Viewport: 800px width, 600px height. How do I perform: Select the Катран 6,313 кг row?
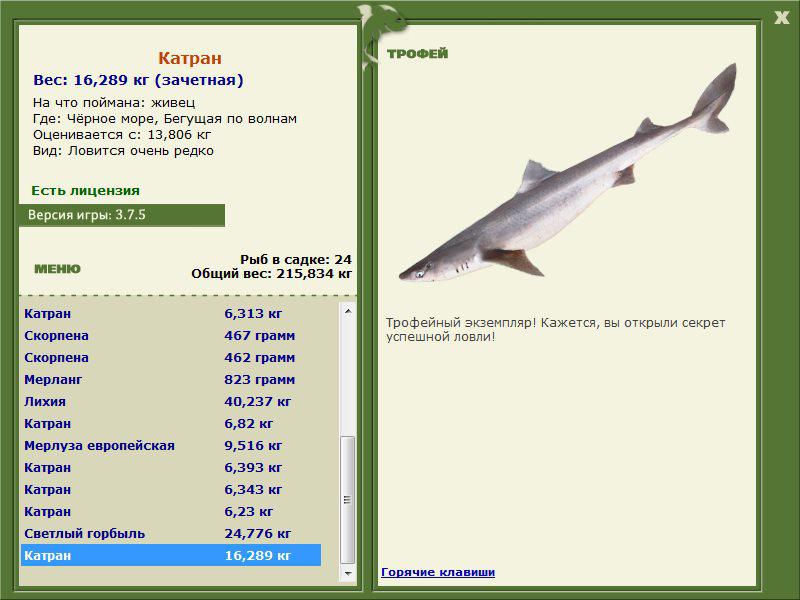[171, 314]
